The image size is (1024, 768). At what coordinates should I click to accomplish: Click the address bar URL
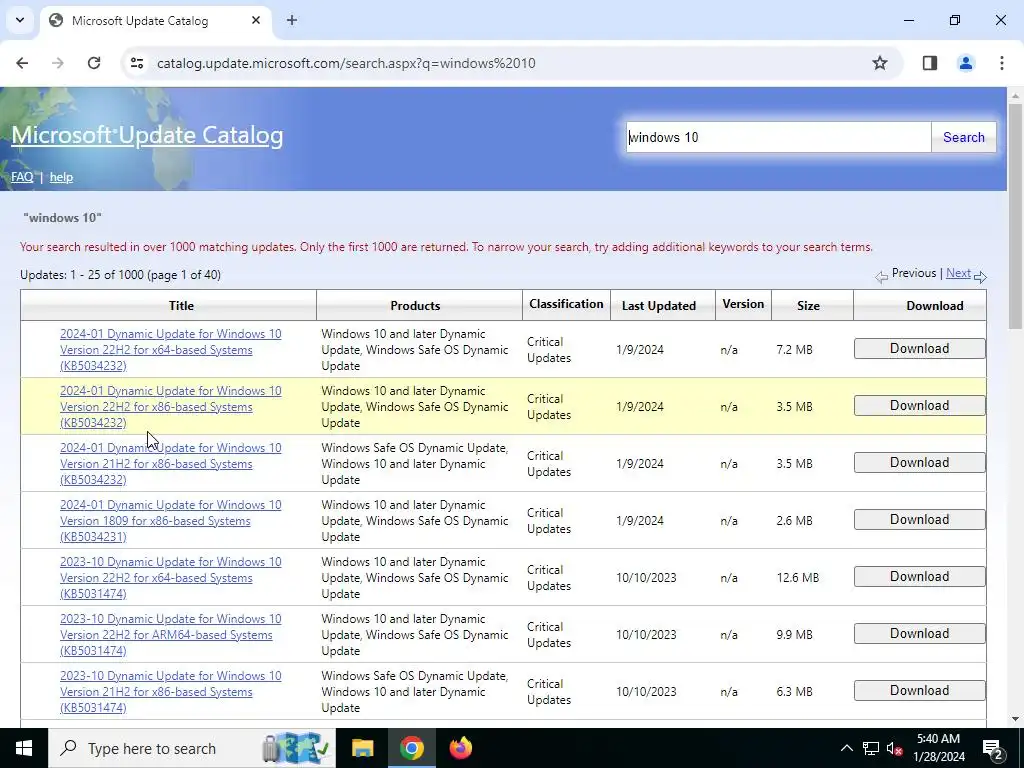(x=346, y=63)
